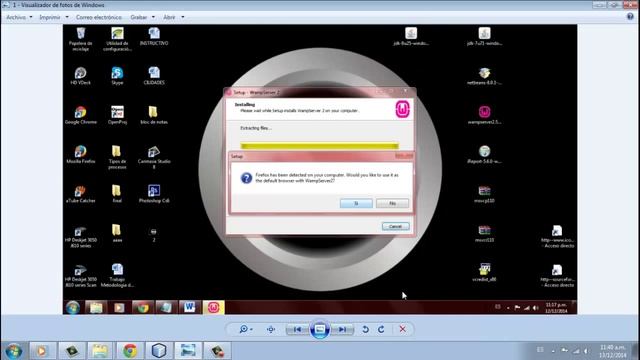Rotate the photo counterclockwise
The image size is (640, 360).
tap(365, 329)
